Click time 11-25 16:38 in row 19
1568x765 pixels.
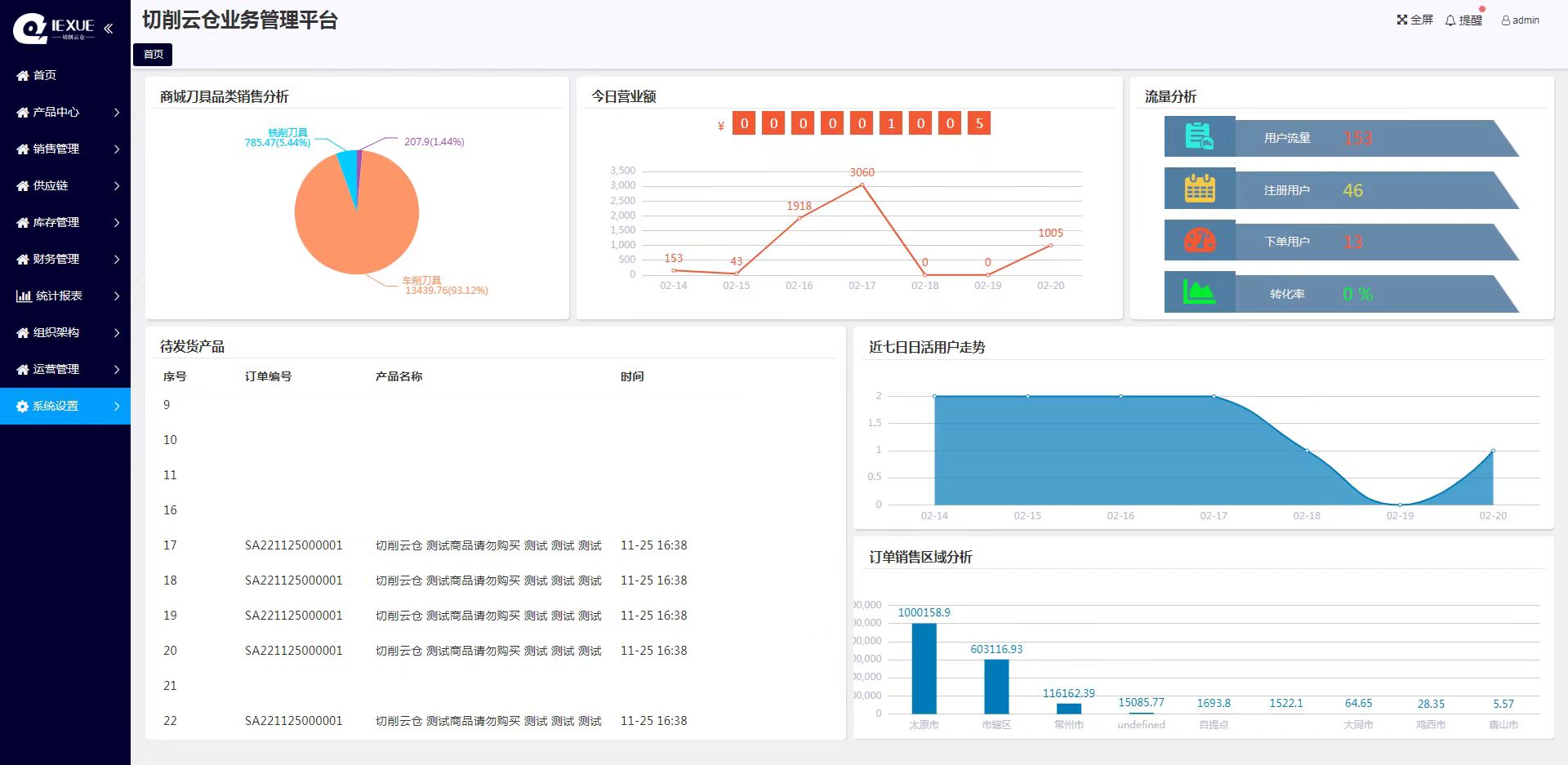653,616
